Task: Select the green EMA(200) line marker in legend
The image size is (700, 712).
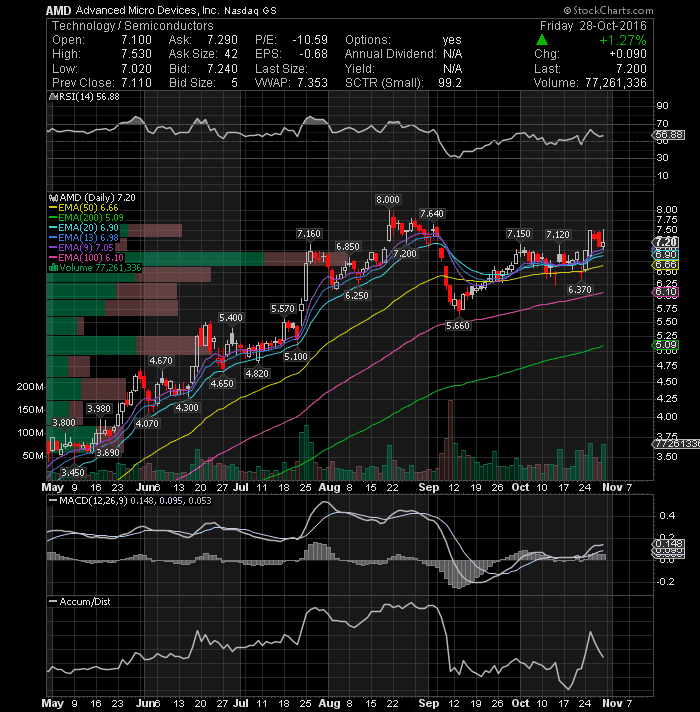Action: tap(53, 218)
